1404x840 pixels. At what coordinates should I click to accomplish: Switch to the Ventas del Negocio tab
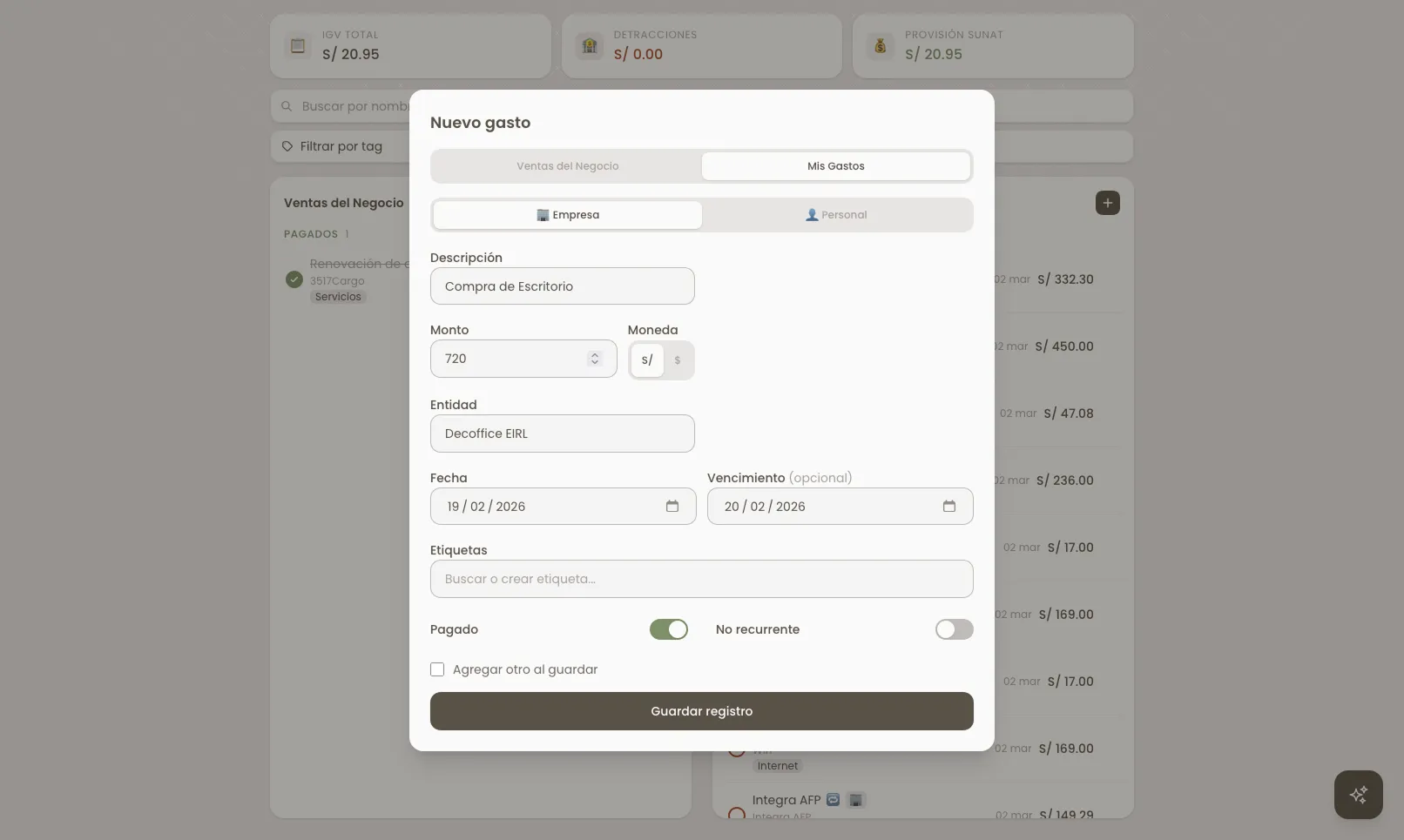(567, 165)
